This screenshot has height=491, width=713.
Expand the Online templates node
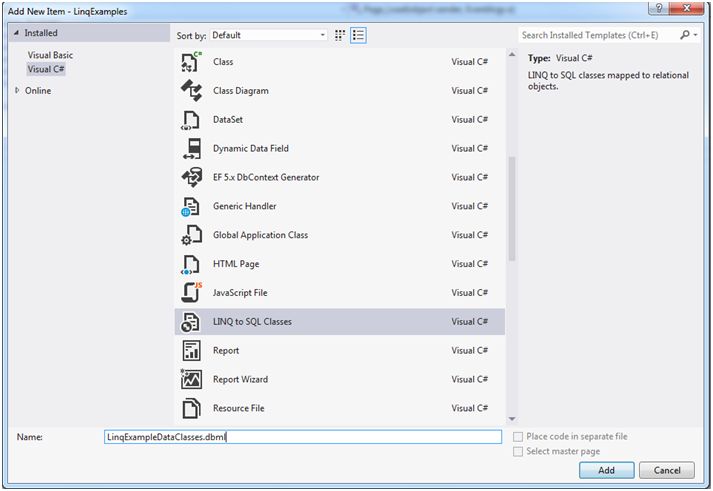coord(17,90)
